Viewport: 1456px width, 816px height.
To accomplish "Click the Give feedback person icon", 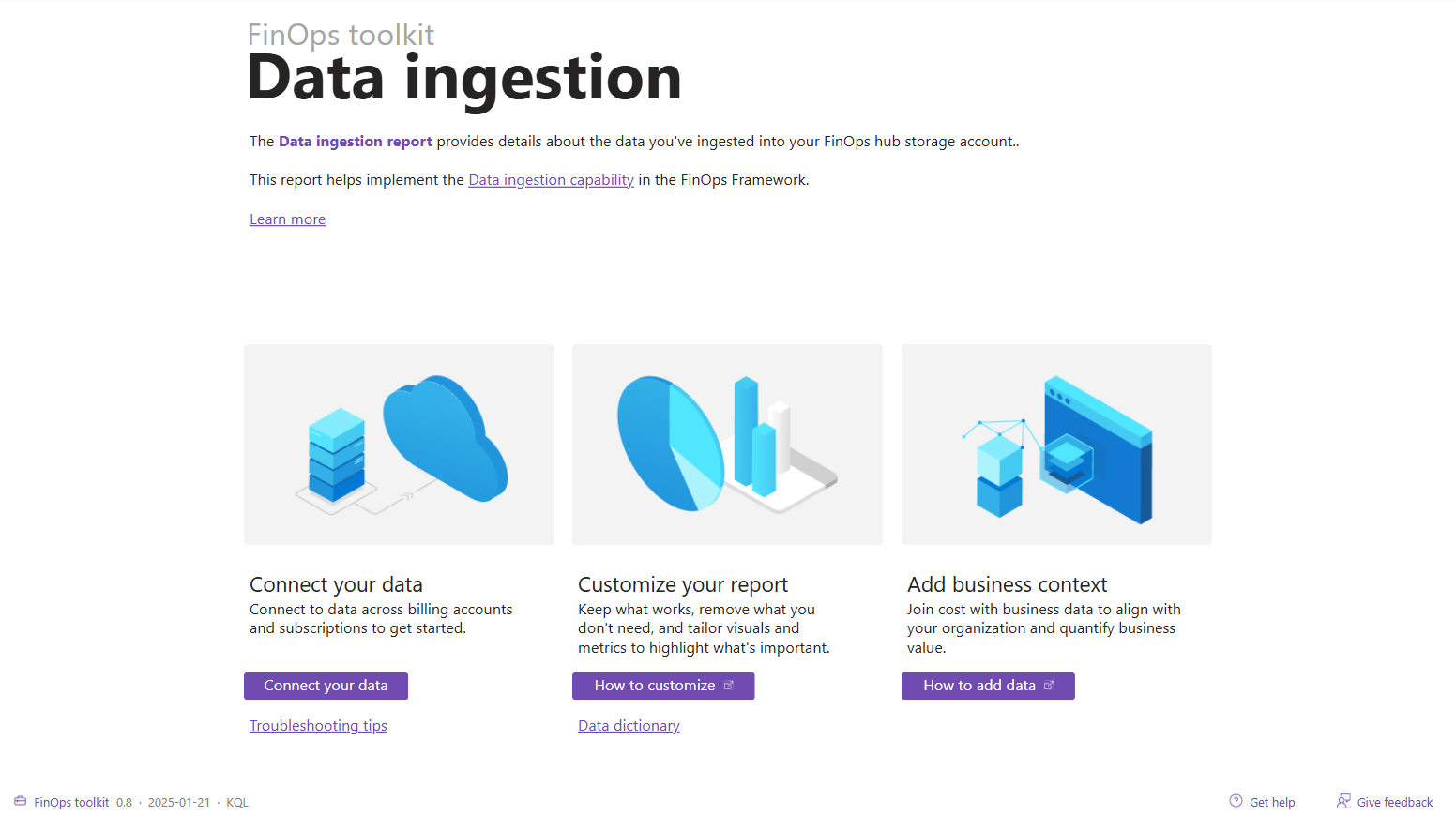I will pos(1343,801).
